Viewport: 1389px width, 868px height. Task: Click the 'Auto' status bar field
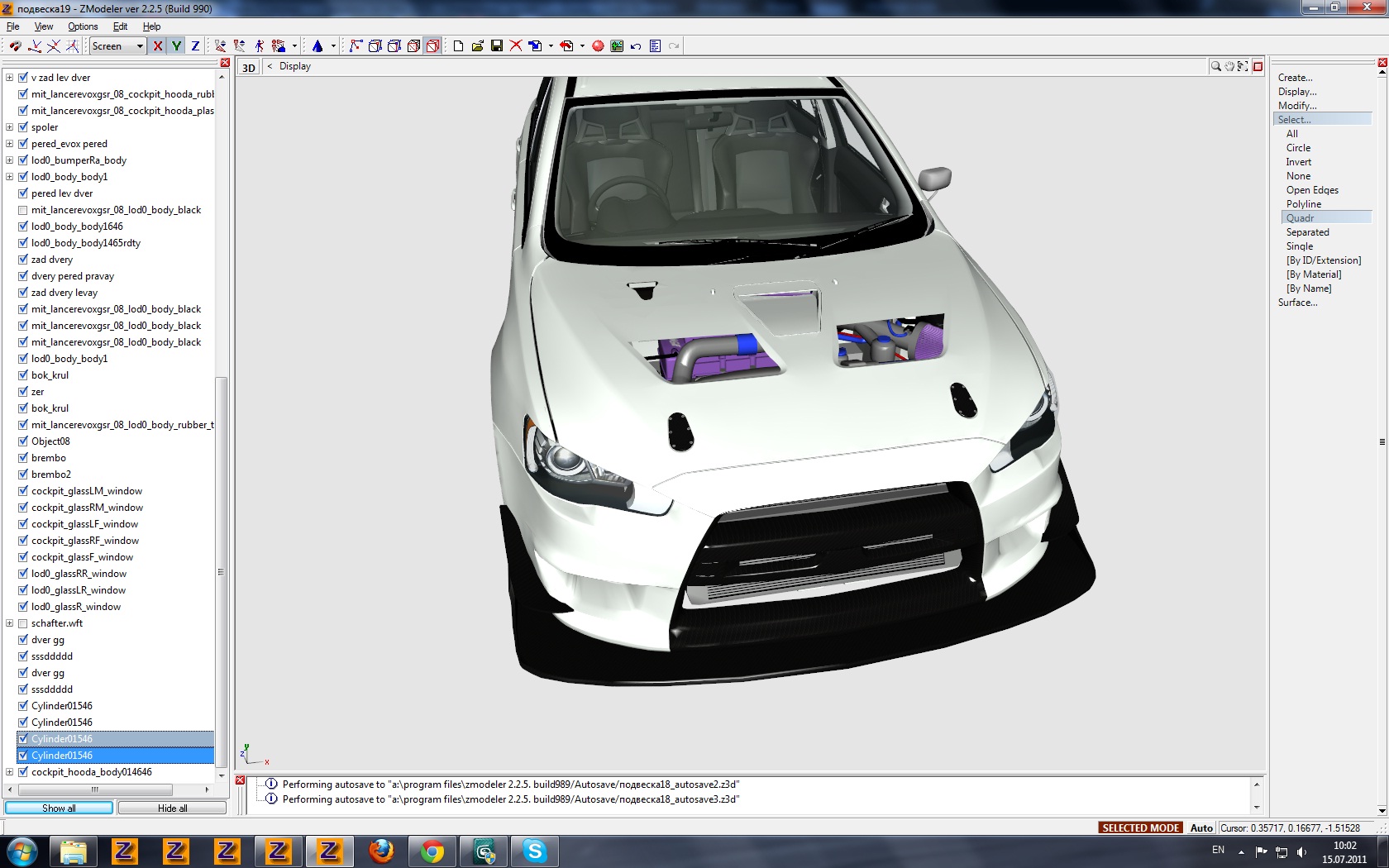pyautogui.click(x=1201, y=827)
